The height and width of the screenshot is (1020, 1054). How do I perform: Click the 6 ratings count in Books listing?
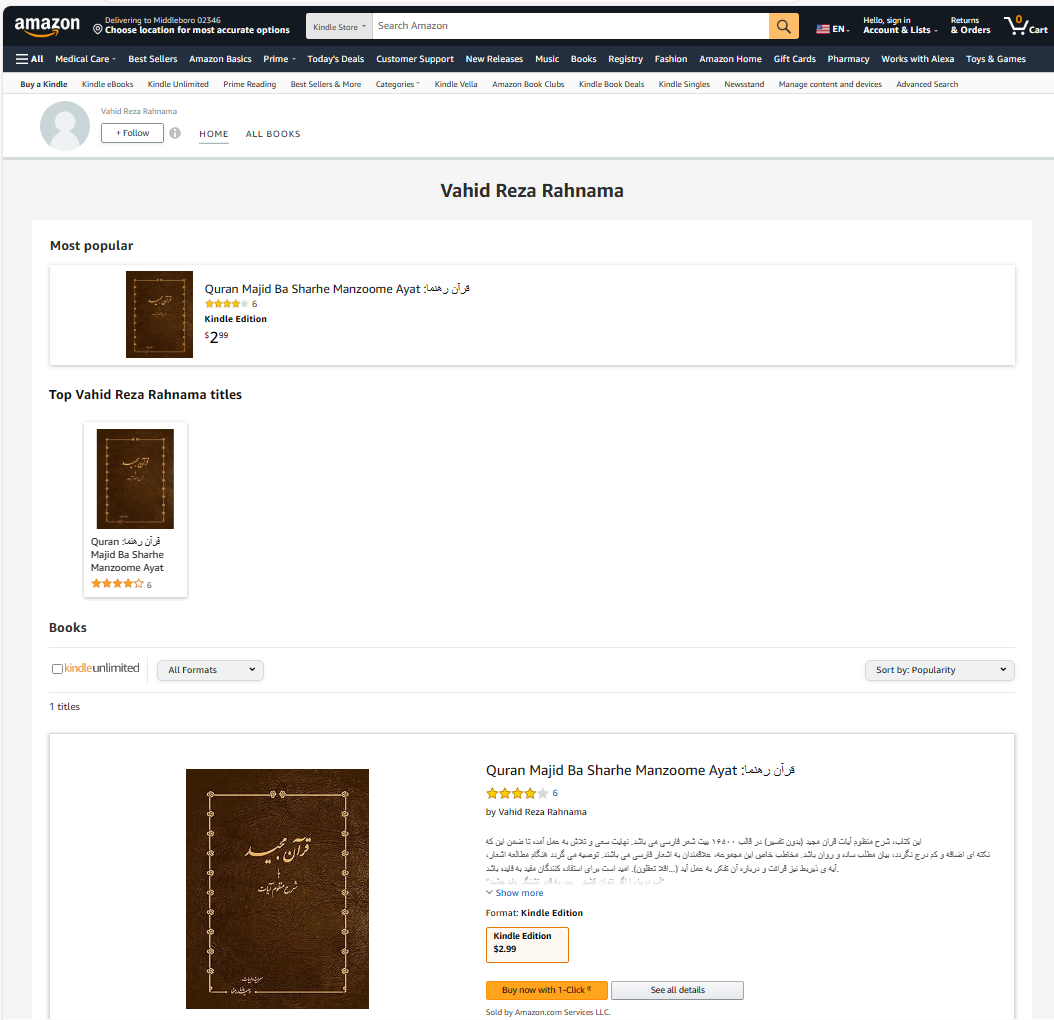click(x=555, y=793)
